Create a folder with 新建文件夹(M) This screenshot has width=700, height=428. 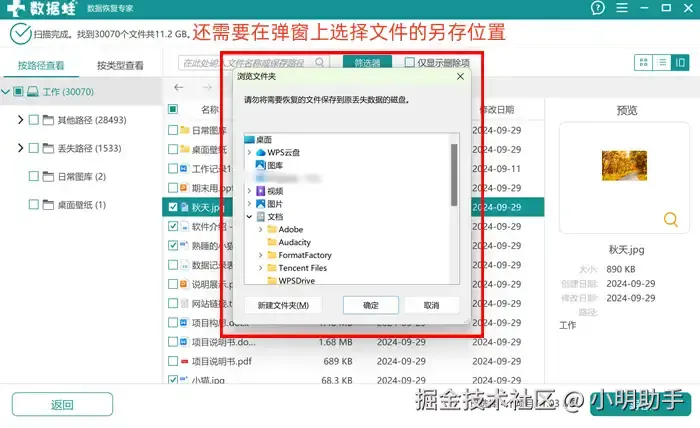[x=283, y=305]
